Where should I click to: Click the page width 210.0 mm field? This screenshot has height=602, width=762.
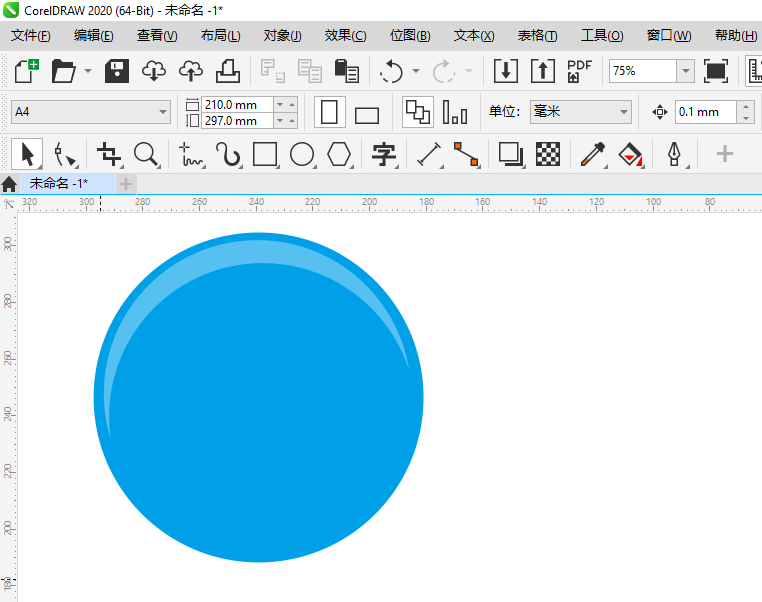(236, 104)
